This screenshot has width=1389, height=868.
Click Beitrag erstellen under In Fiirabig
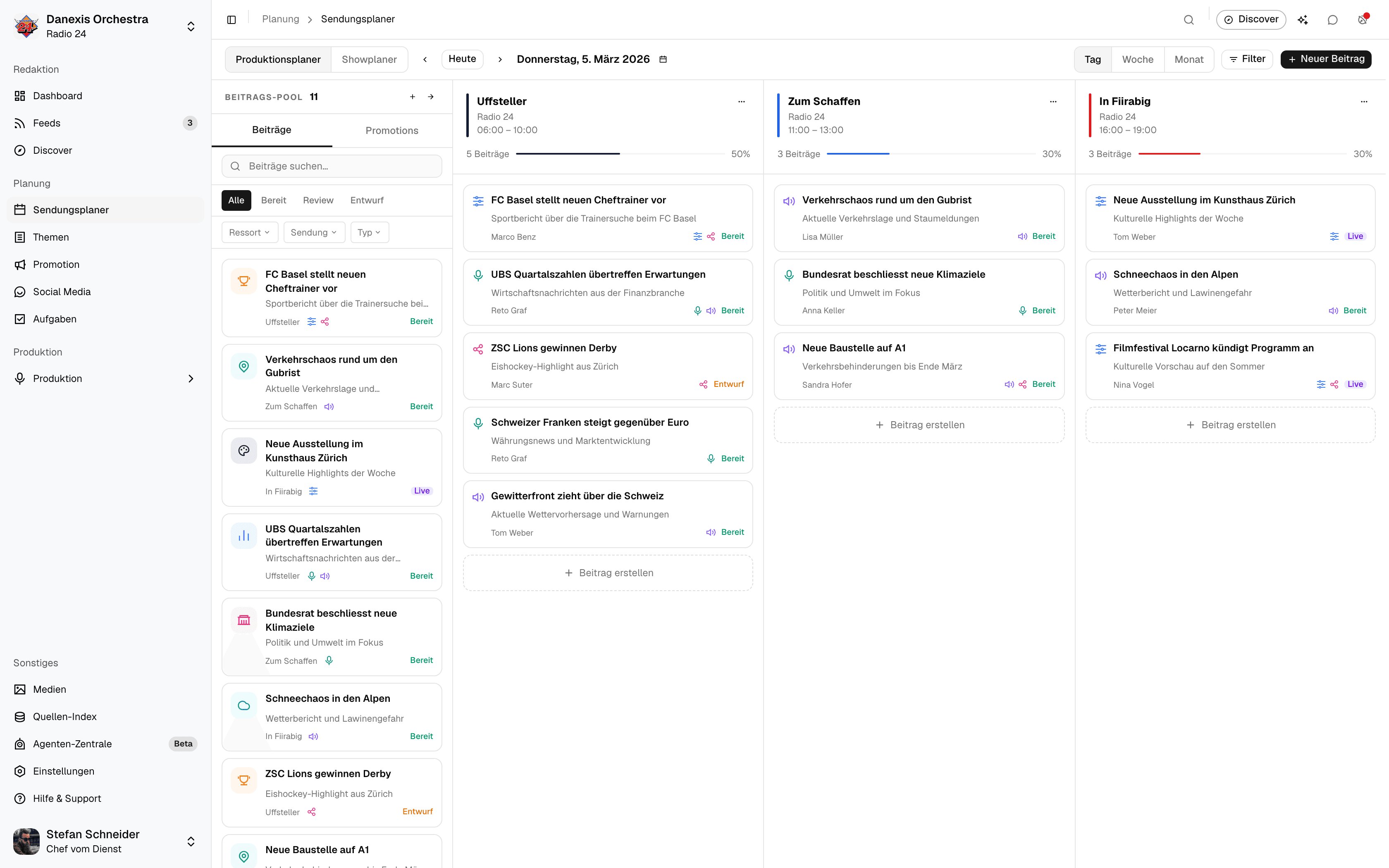pos(1230,425)
